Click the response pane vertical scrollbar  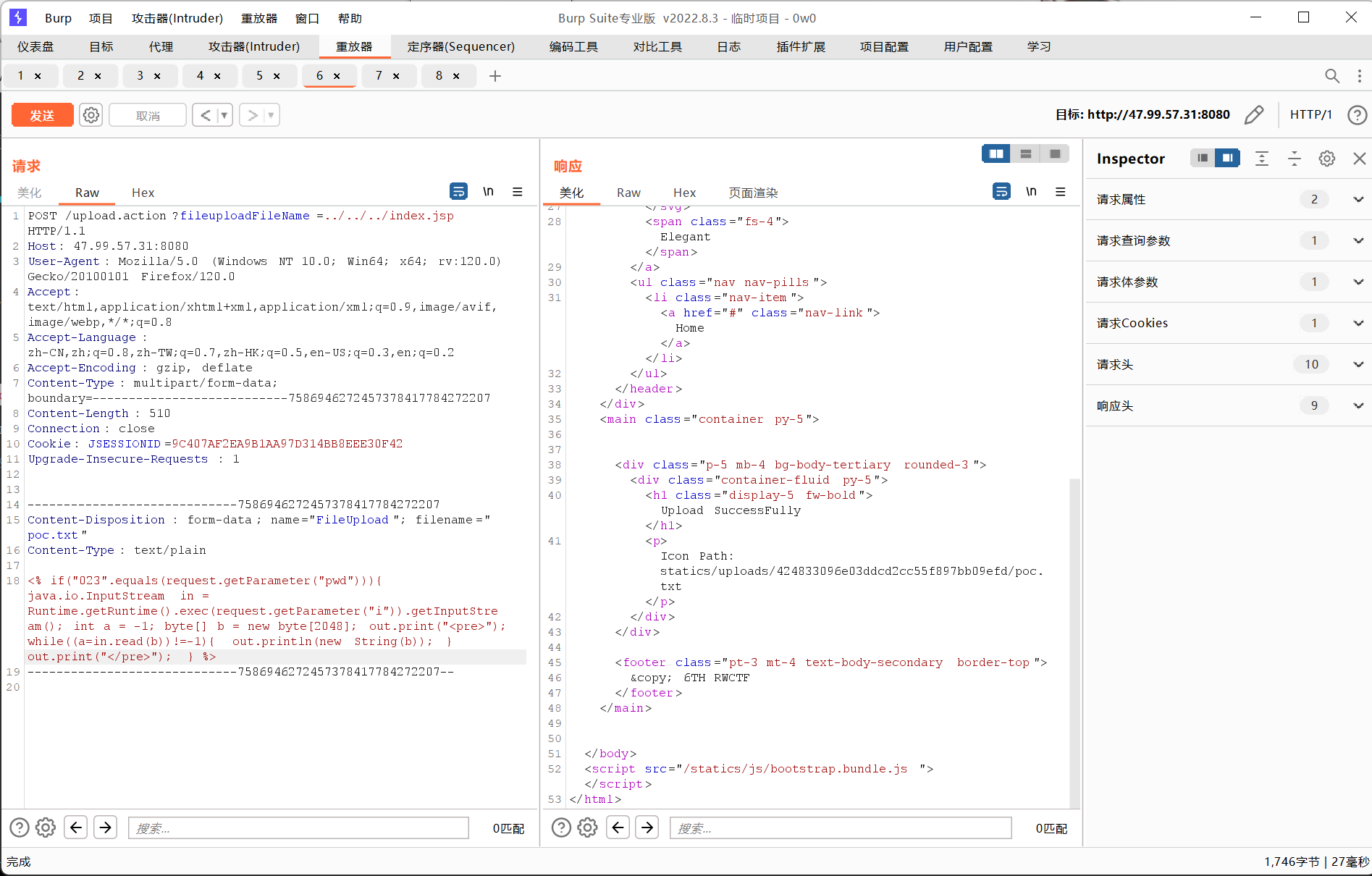pos(1074,642)
